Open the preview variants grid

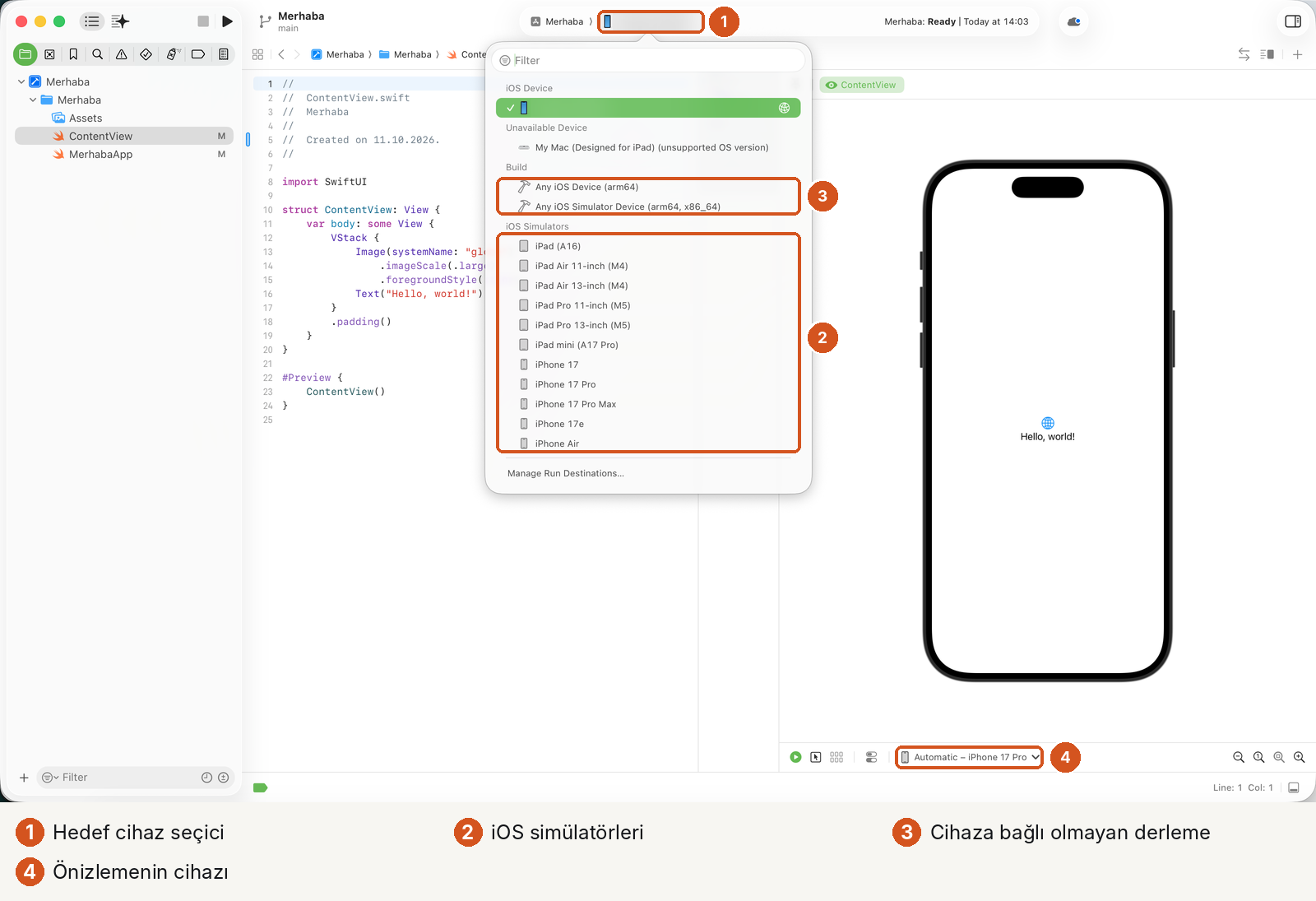tap(836, 757)
